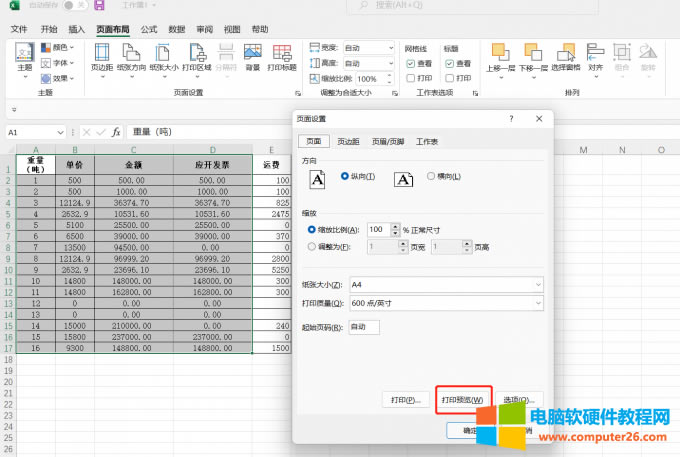
Task: Open the 纸张大小 paper size ribbon icon
Action: [x=162, y=56]
